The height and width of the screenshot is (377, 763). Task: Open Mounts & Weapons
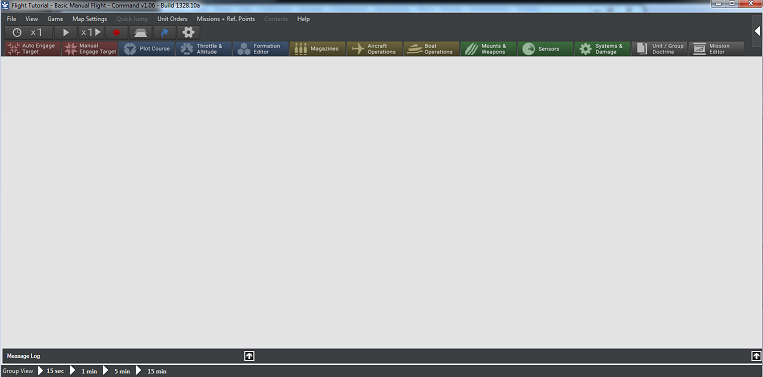tap(489, 49)
